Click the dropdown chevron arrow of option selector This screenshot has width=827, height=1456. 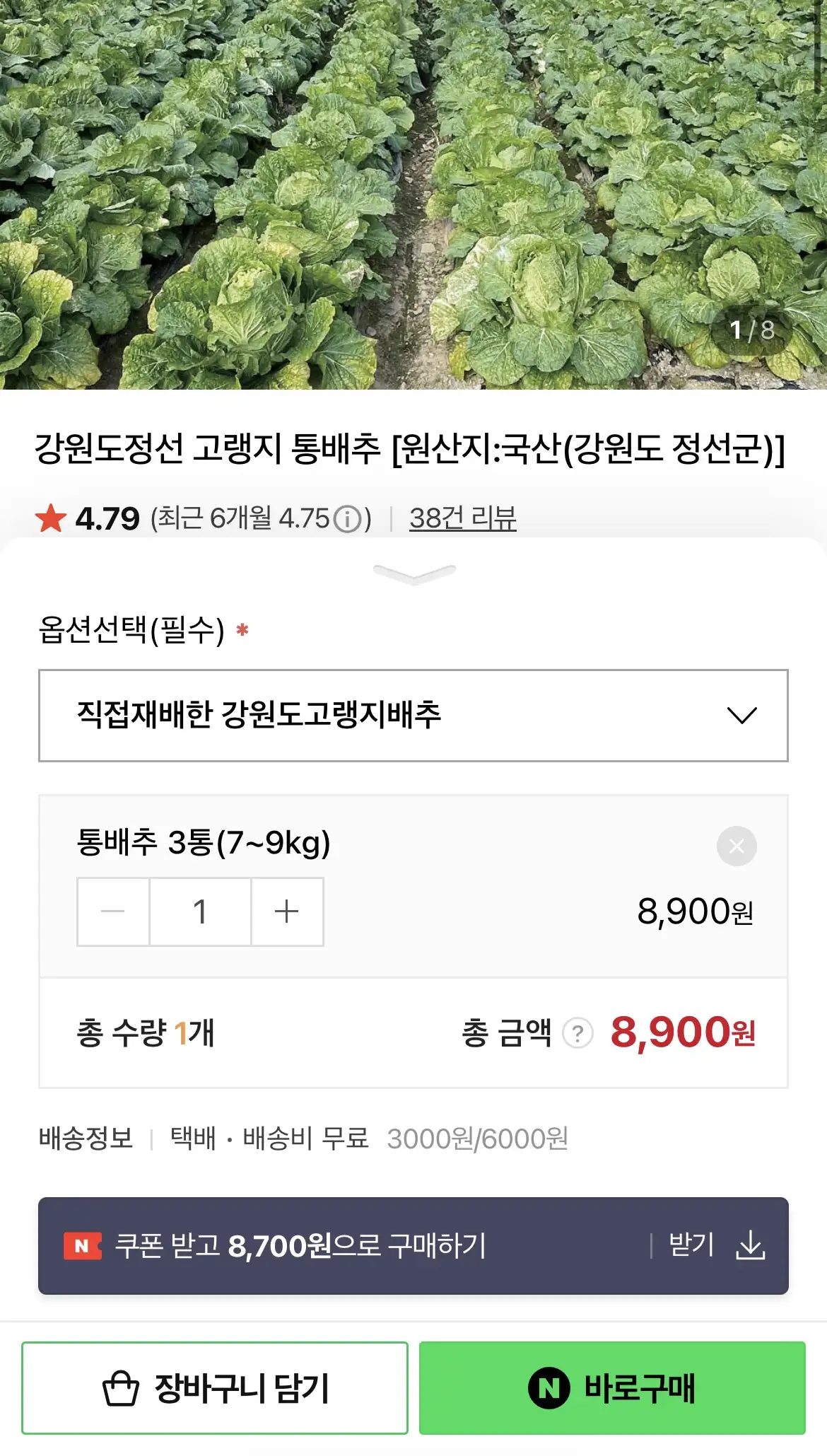pos(741,715)
